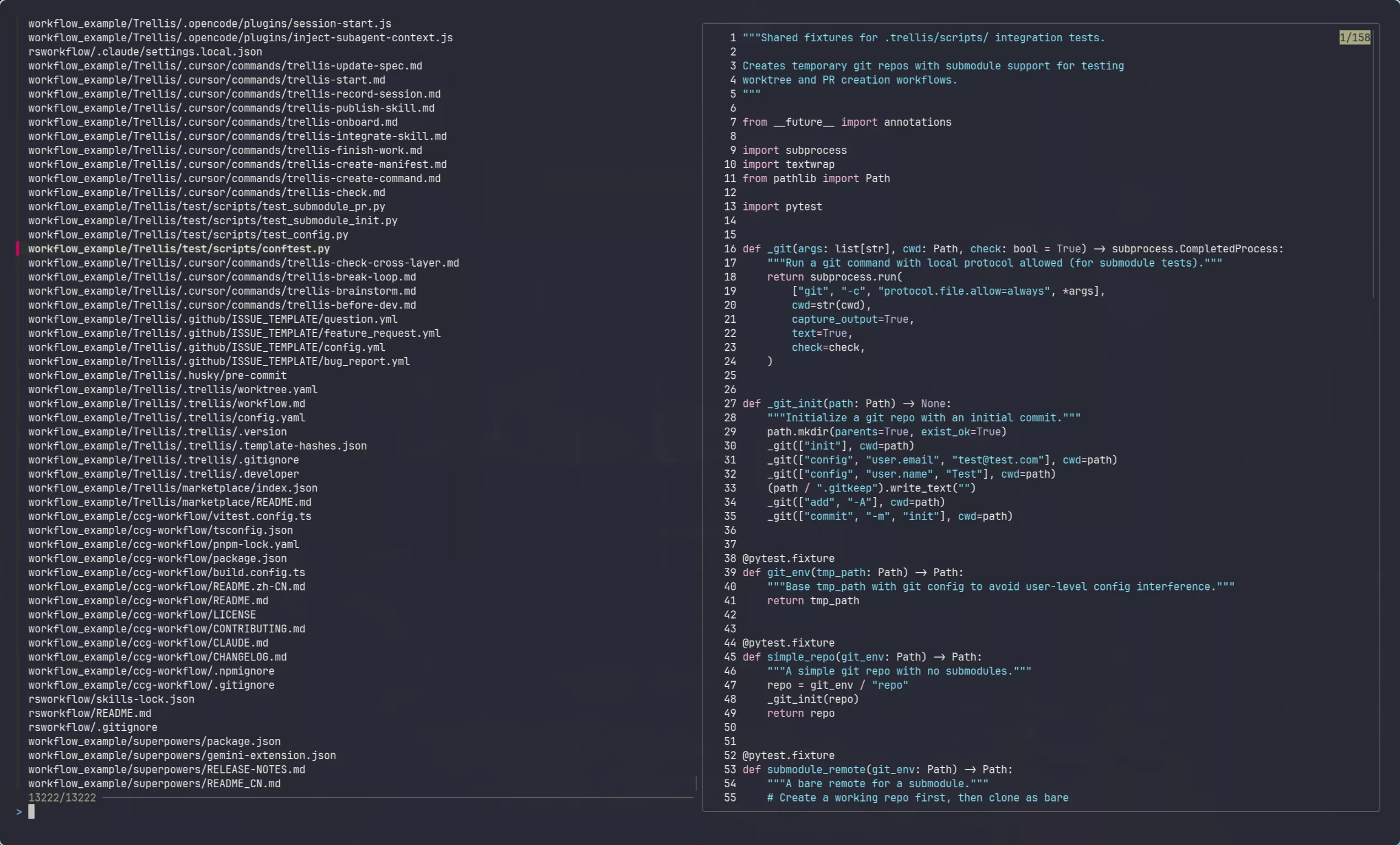Choose ccg-workflow/package.json entry
This screenshot has height=845, width=1400.
pos(157,559)
